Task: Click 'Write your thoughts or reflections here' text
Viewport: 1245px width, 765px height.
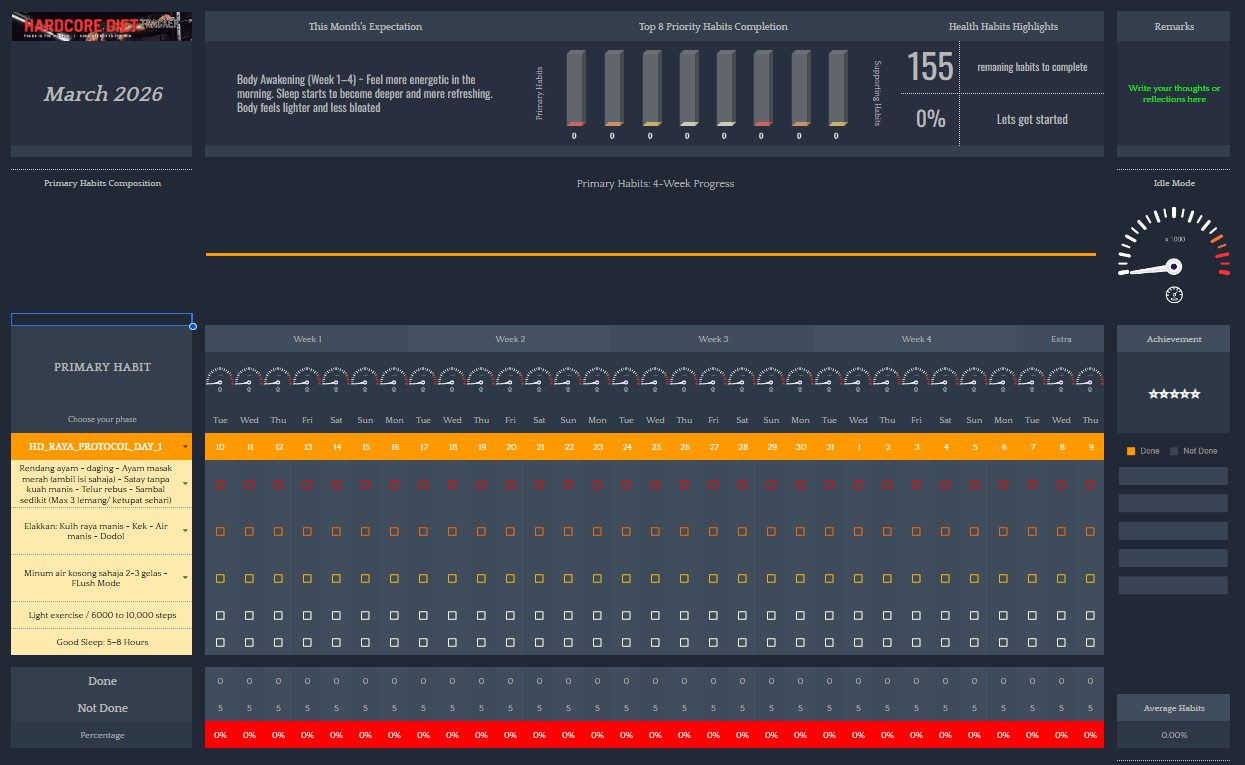Action: pos(1174,94)
